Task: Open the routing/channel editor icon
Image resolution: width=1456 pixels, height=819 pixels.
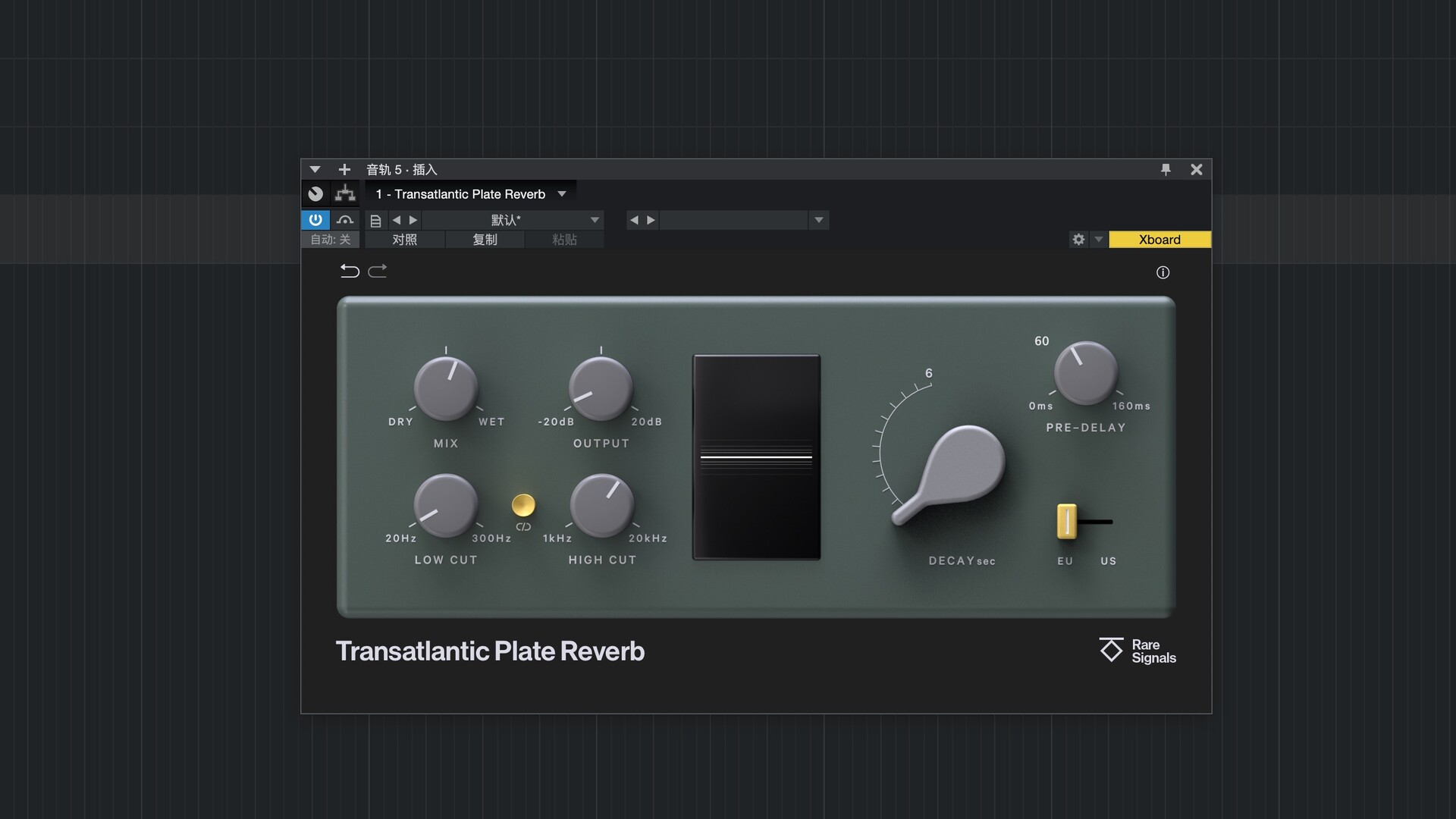Action: (345, 193)
